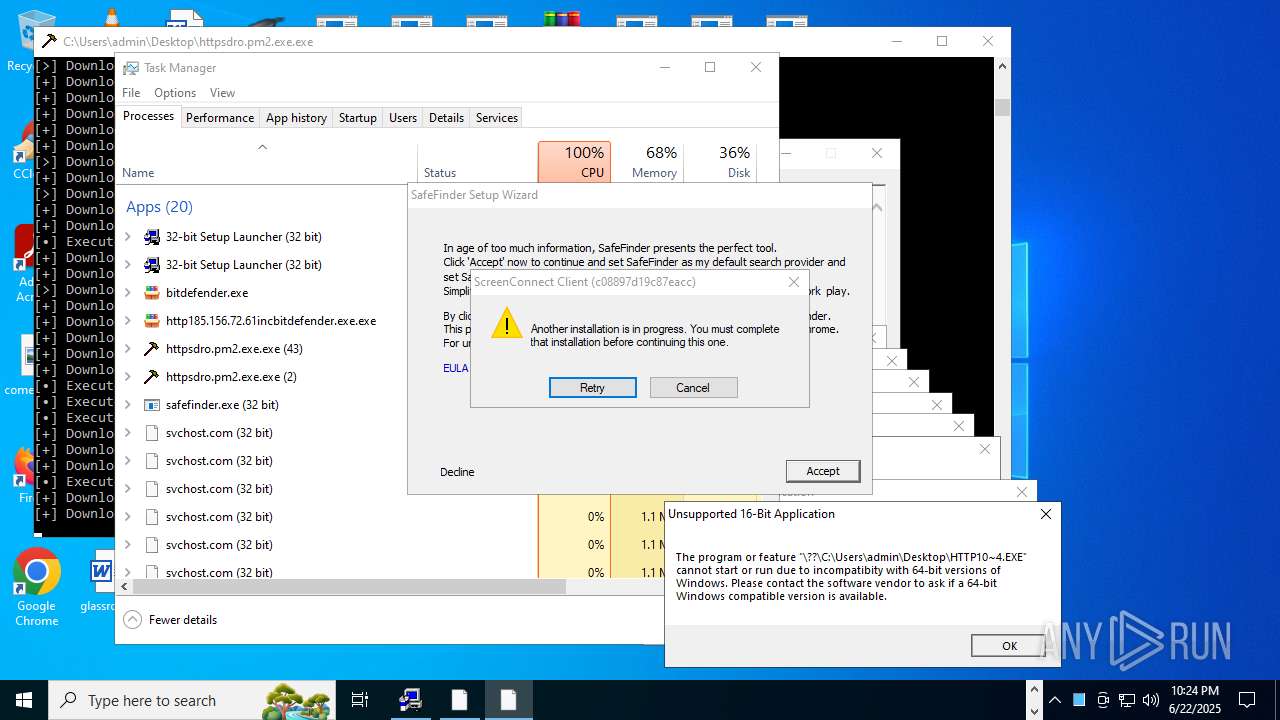
Task: Open Task View on the taskbar
Action: point(360,700)
